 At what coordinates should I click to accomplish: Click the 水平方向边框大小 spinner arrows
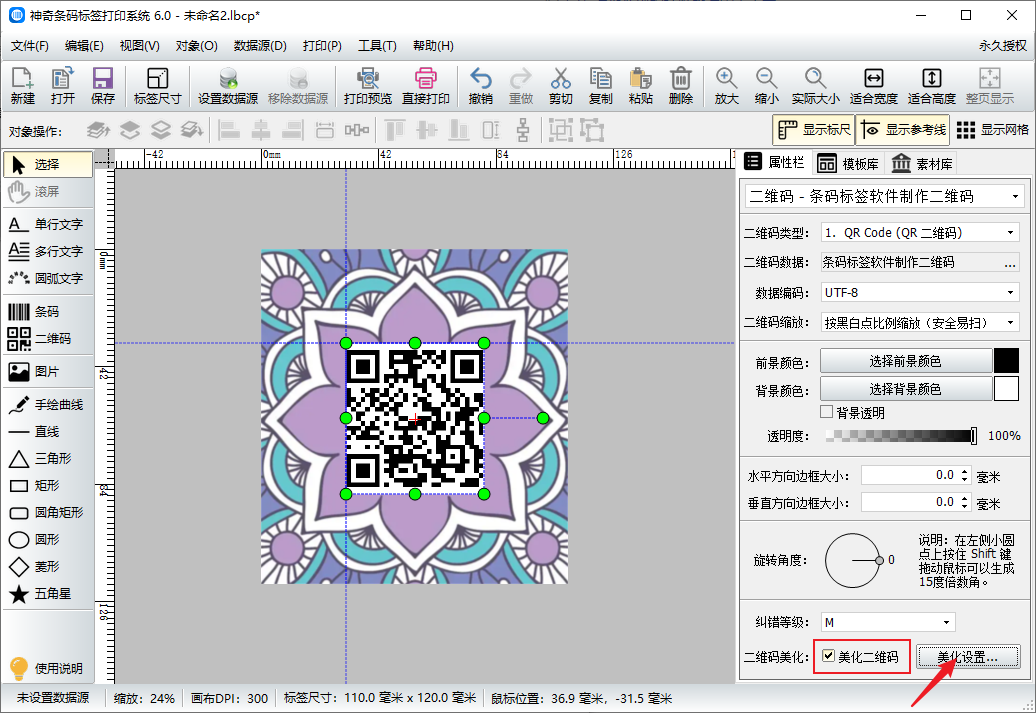coord(965,476)
